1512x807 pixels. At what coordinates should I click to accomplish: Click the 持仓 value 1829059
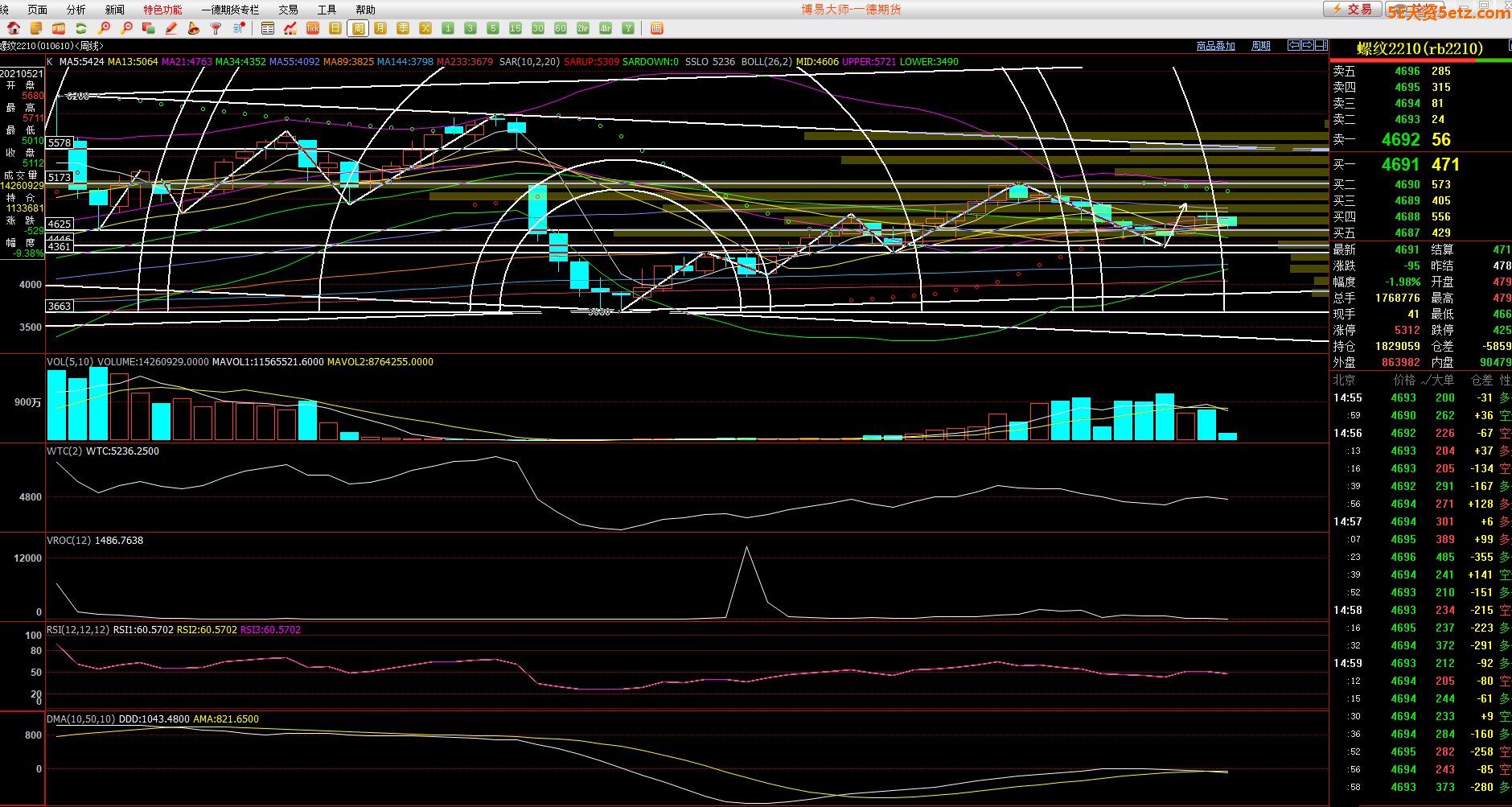(1398, 346)
